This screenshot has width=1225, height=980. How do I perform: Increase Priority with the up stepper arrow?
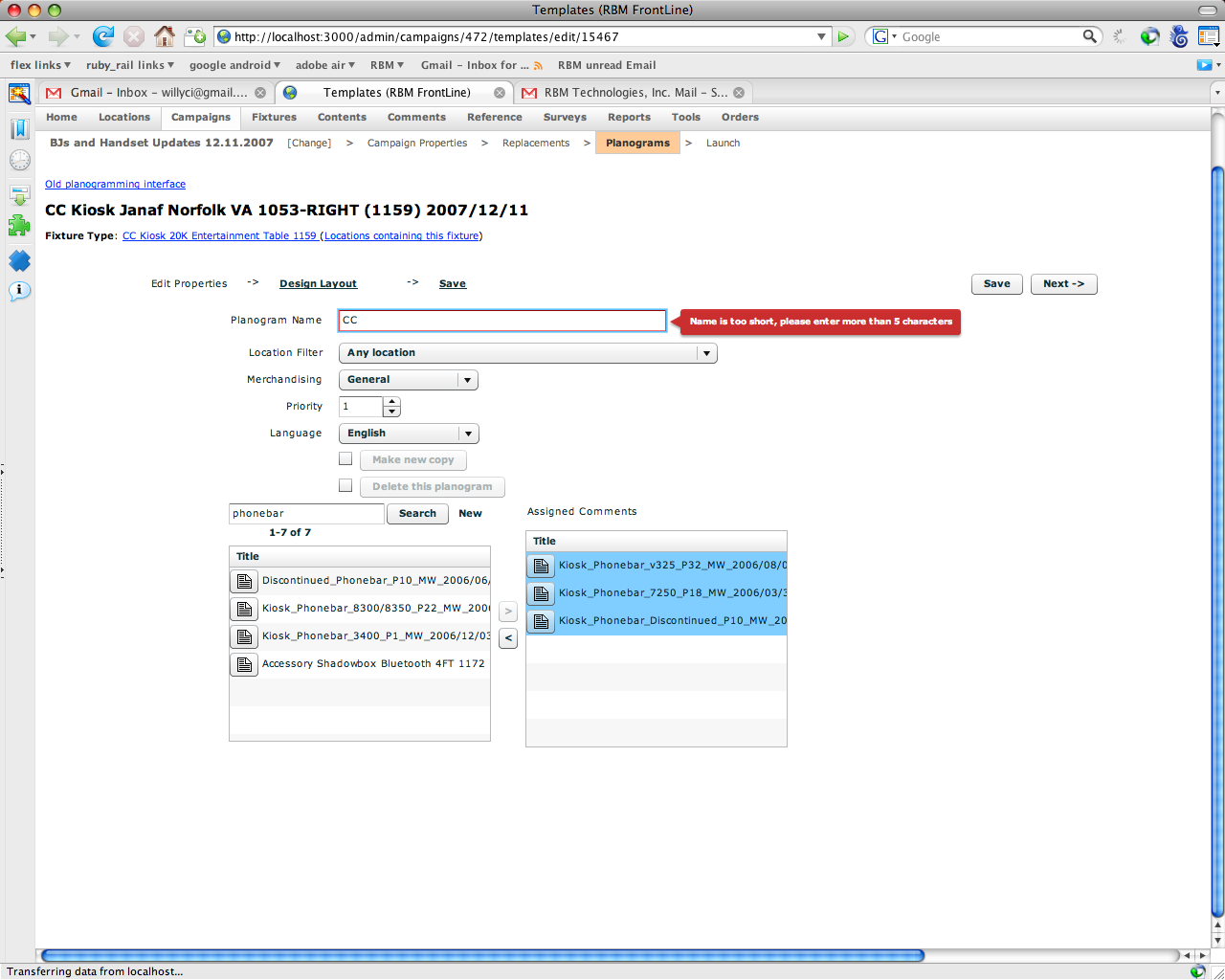pos(393,402)
